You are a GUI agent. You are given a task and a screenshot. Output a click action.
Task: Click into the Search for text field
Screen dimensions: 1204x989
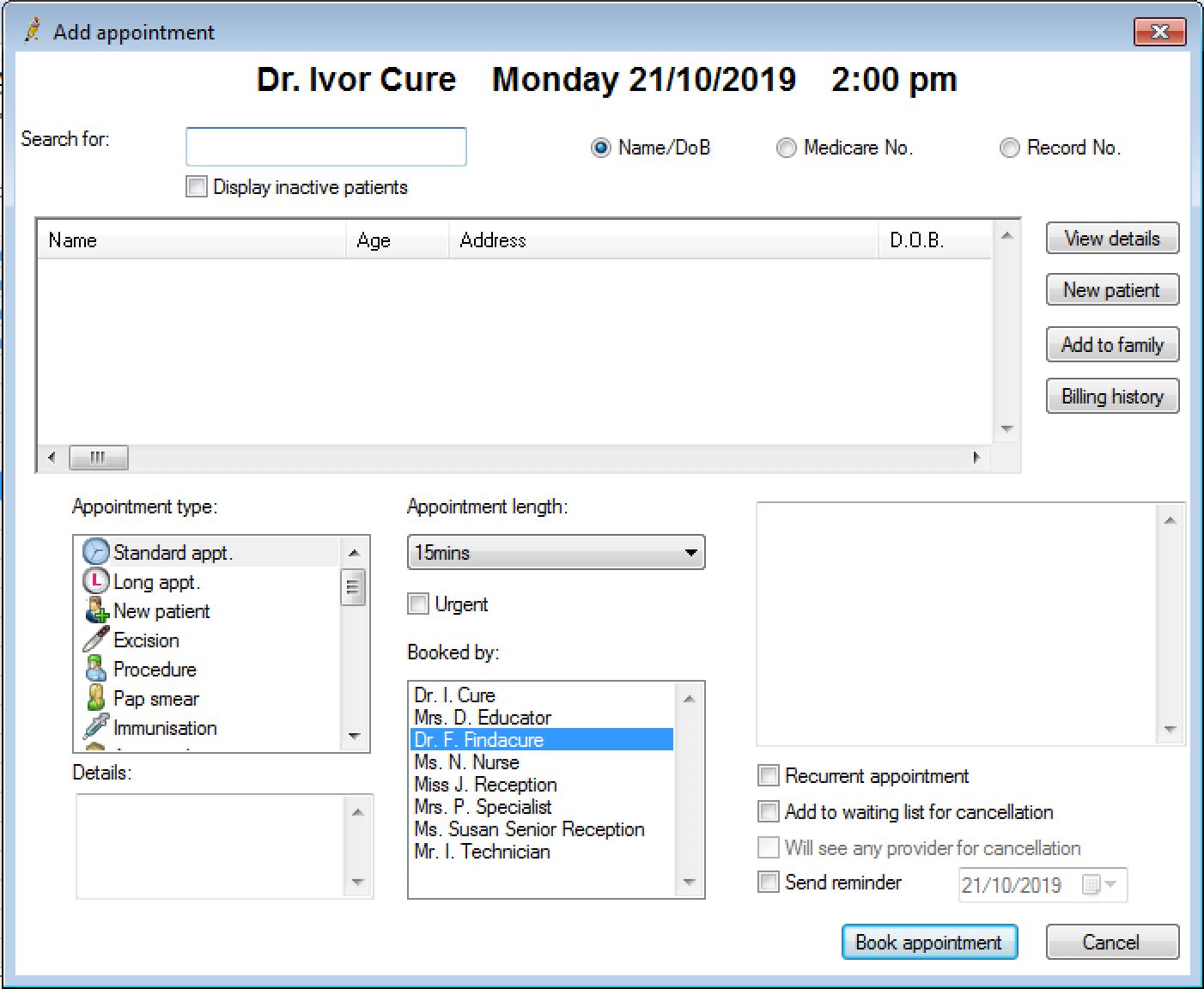coord(326,147)
